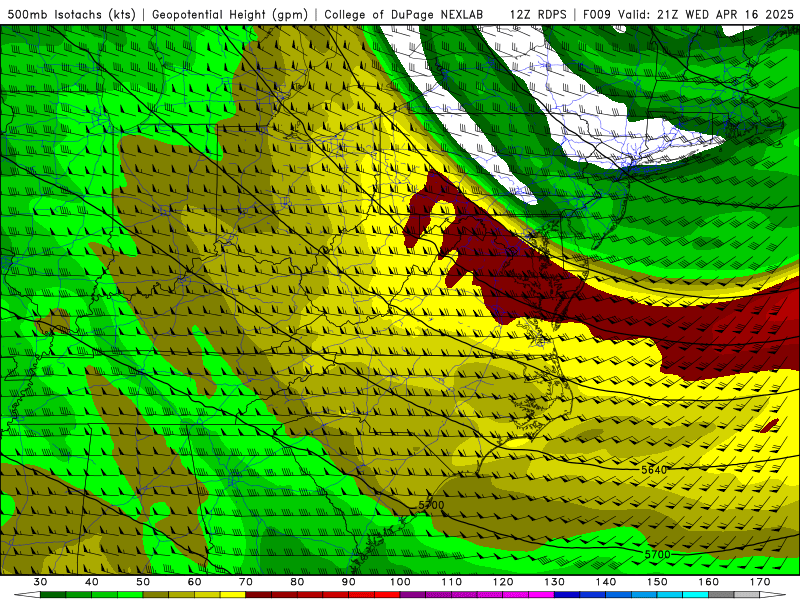Click the 5700 contour label over the Atlantic
Screen dimensions: 800x600
[658, 554]
